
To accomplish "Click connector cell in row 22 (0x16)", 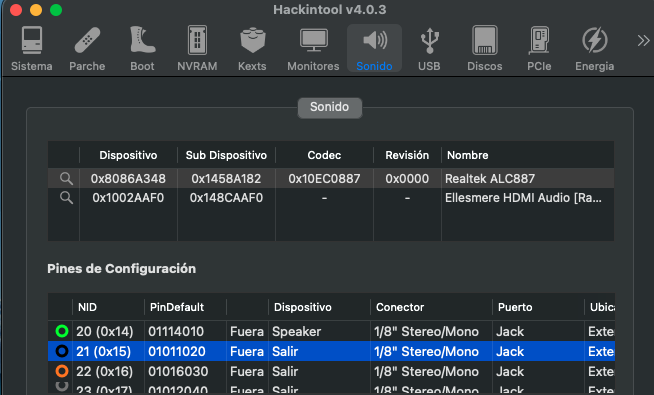I will pyautogui.click(x=426, y=371).
